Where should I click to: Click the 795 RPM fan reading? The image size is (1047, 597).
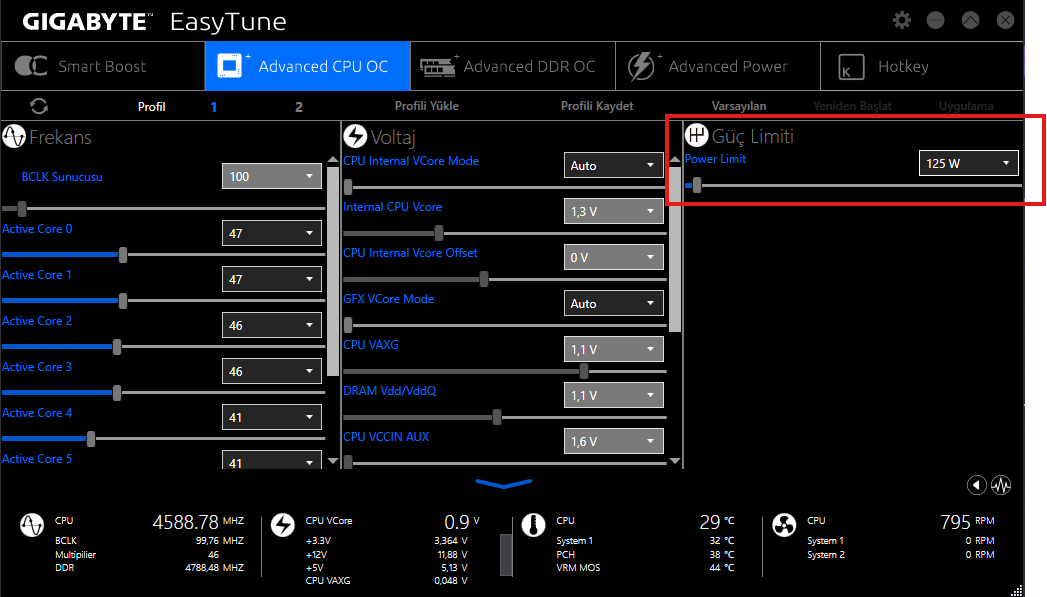(x=967, y=522)
